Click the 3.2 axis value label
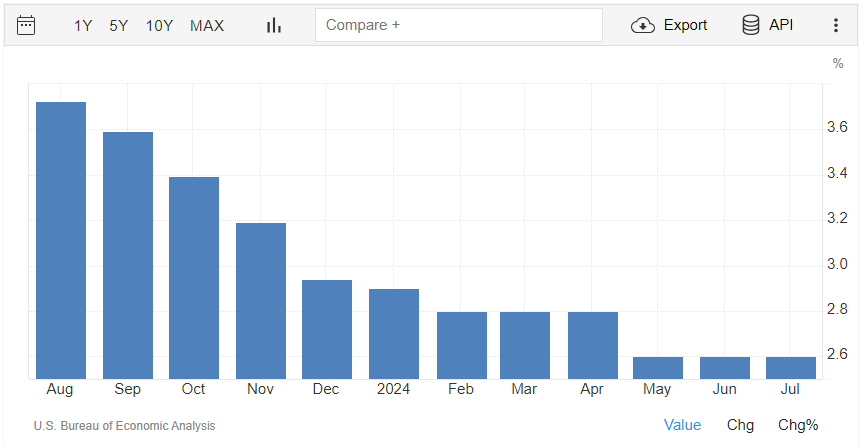The width and height of the screenshot is (859, 447). 837,218
